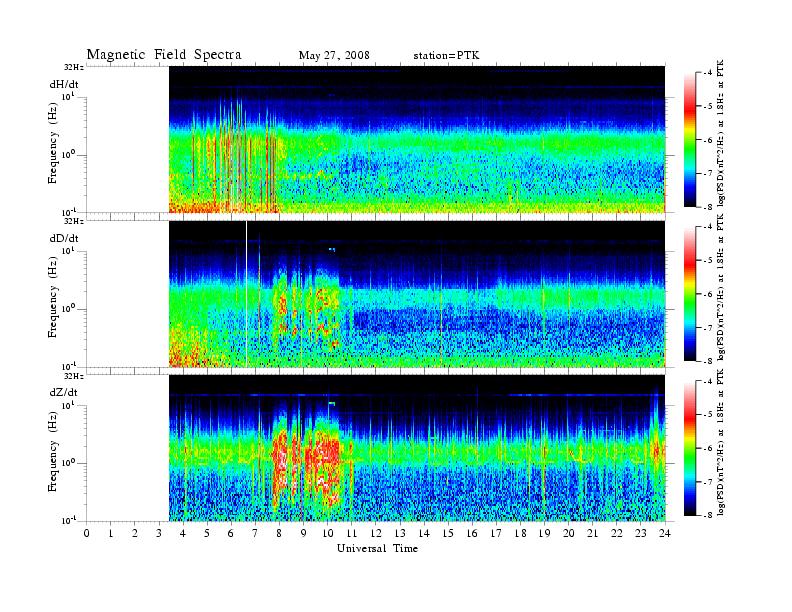Click the white vertical data-gap line in dD/dt panel

tap(246, 293)
